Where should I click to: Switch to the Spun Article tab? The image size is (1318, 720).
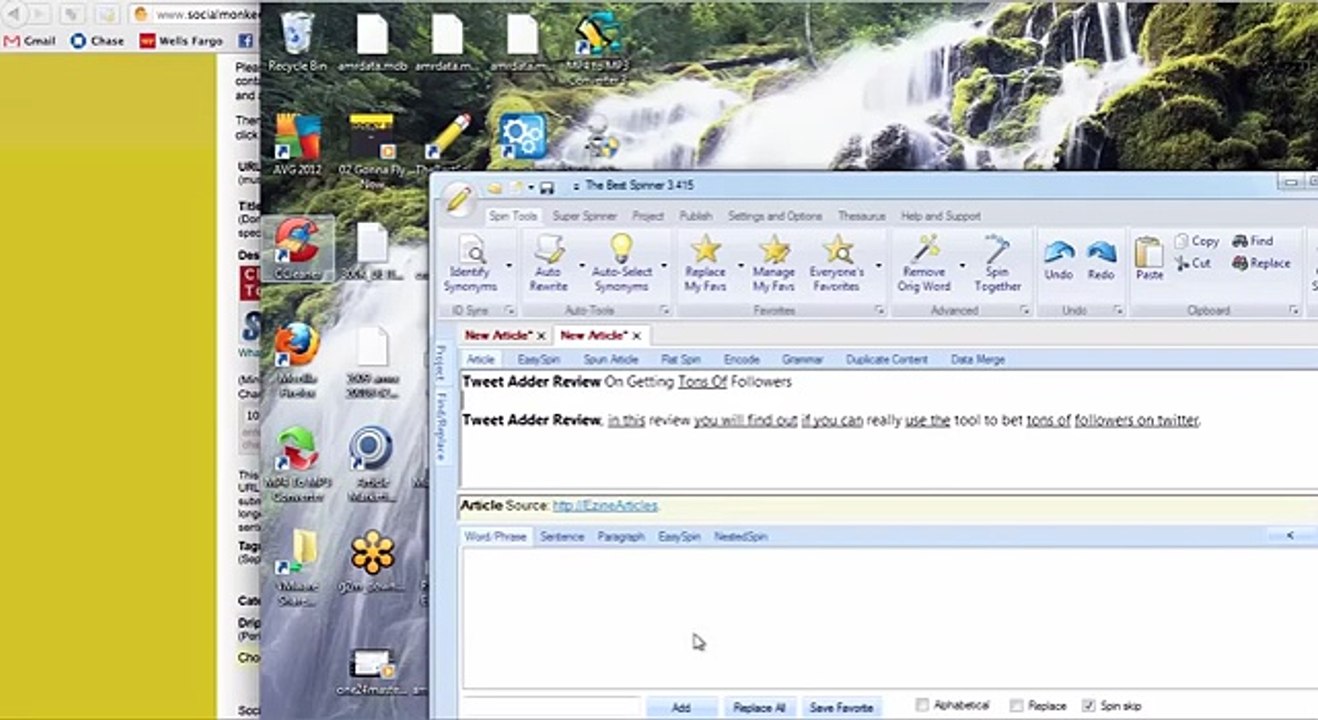[x=610, y=359]
